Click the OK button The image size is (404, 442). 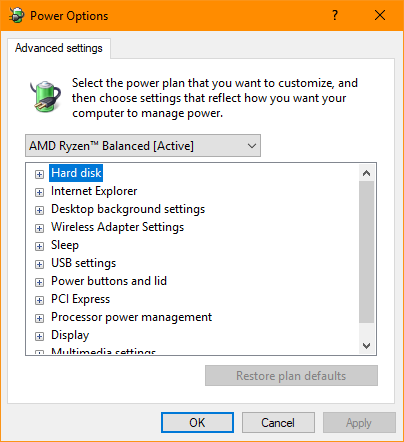click(x=197, y=423)
